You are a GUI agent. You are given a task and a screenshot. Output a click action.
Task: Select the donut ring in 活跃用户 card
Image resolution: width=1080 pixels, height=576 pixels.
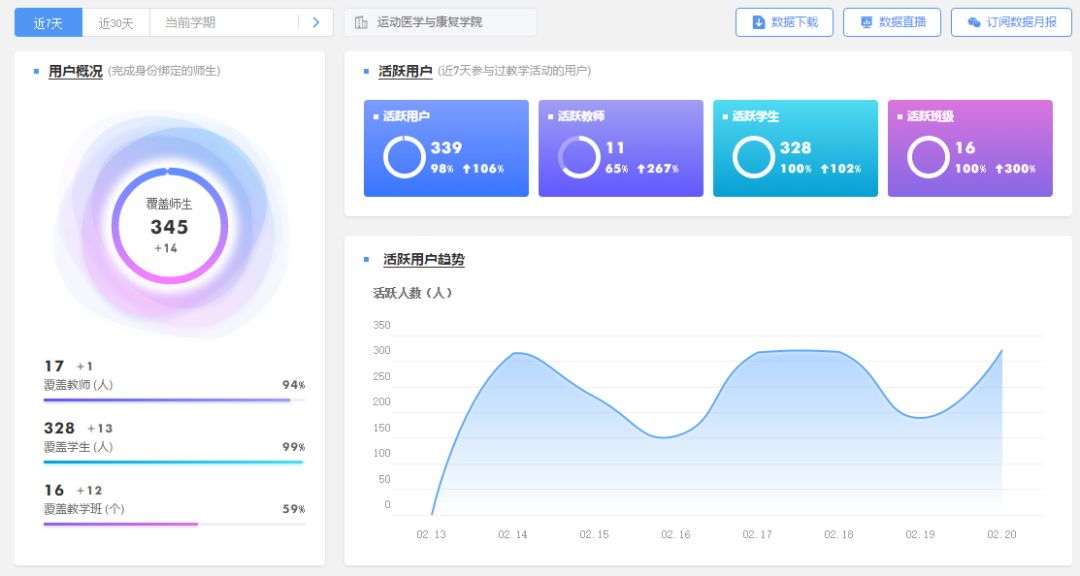pyautogui.click(x=403, y=156)
